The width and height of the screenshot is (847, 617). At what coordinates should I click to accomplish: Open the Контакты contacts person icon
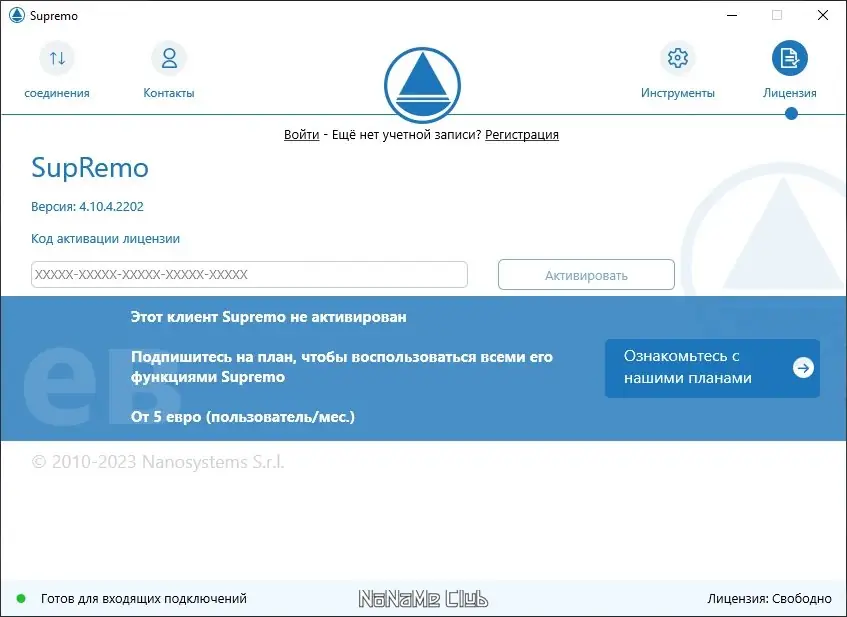click(x=169, y=58)
